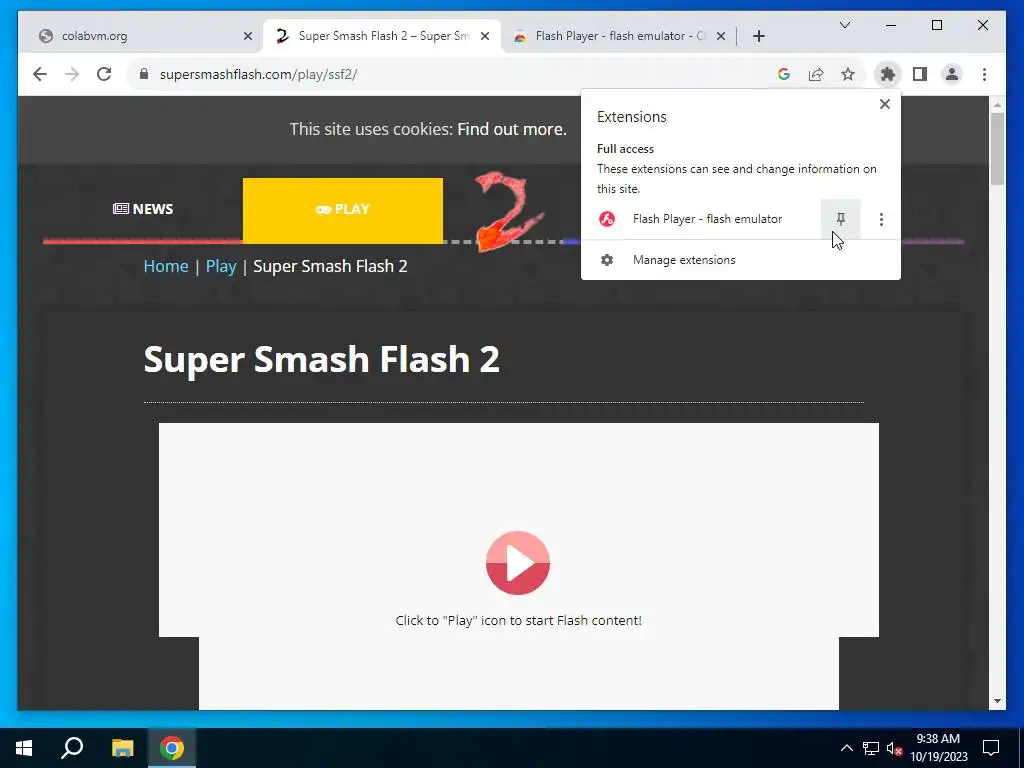Go back to previous page
This screenshot has height=768, width=1024.
coord(40,74)
